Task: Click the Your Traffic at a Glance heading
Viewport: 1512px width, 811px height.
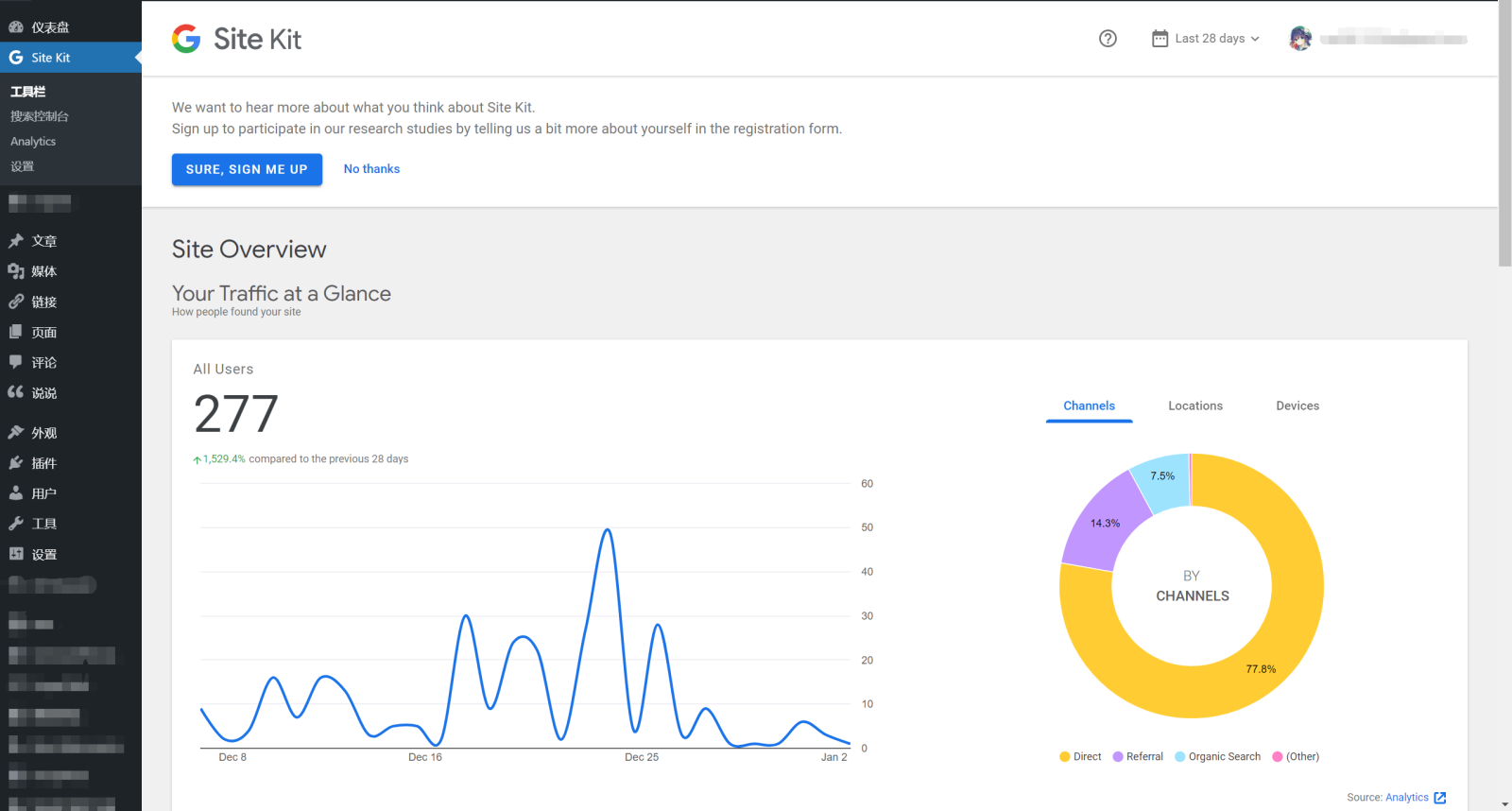Action: pyautogui.click(x=282, y=294)
